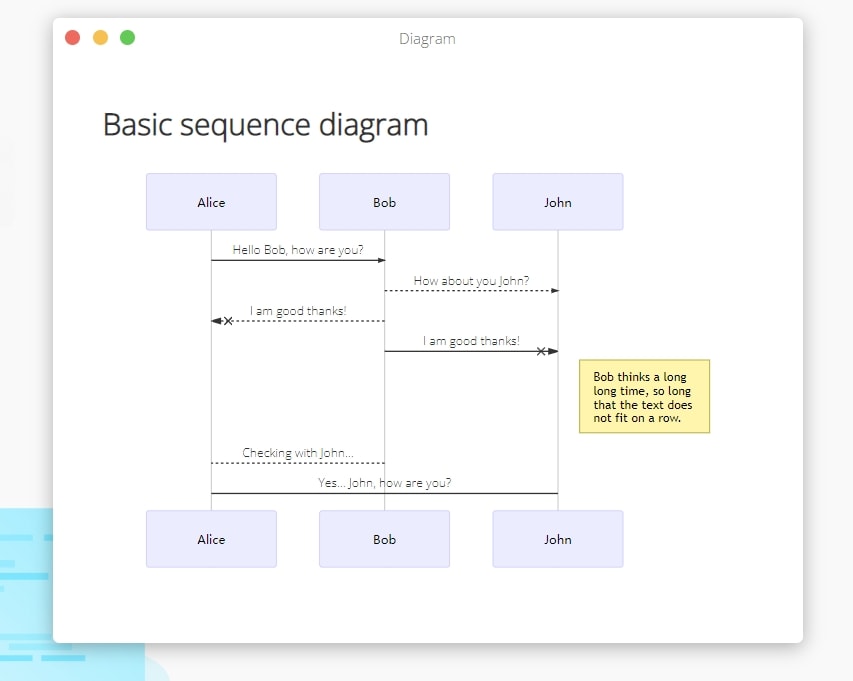The width and height of the screenshot is (853, 681).
Task: Click 'I am good thanks!' label toward Alice
Action: point(298,311)
